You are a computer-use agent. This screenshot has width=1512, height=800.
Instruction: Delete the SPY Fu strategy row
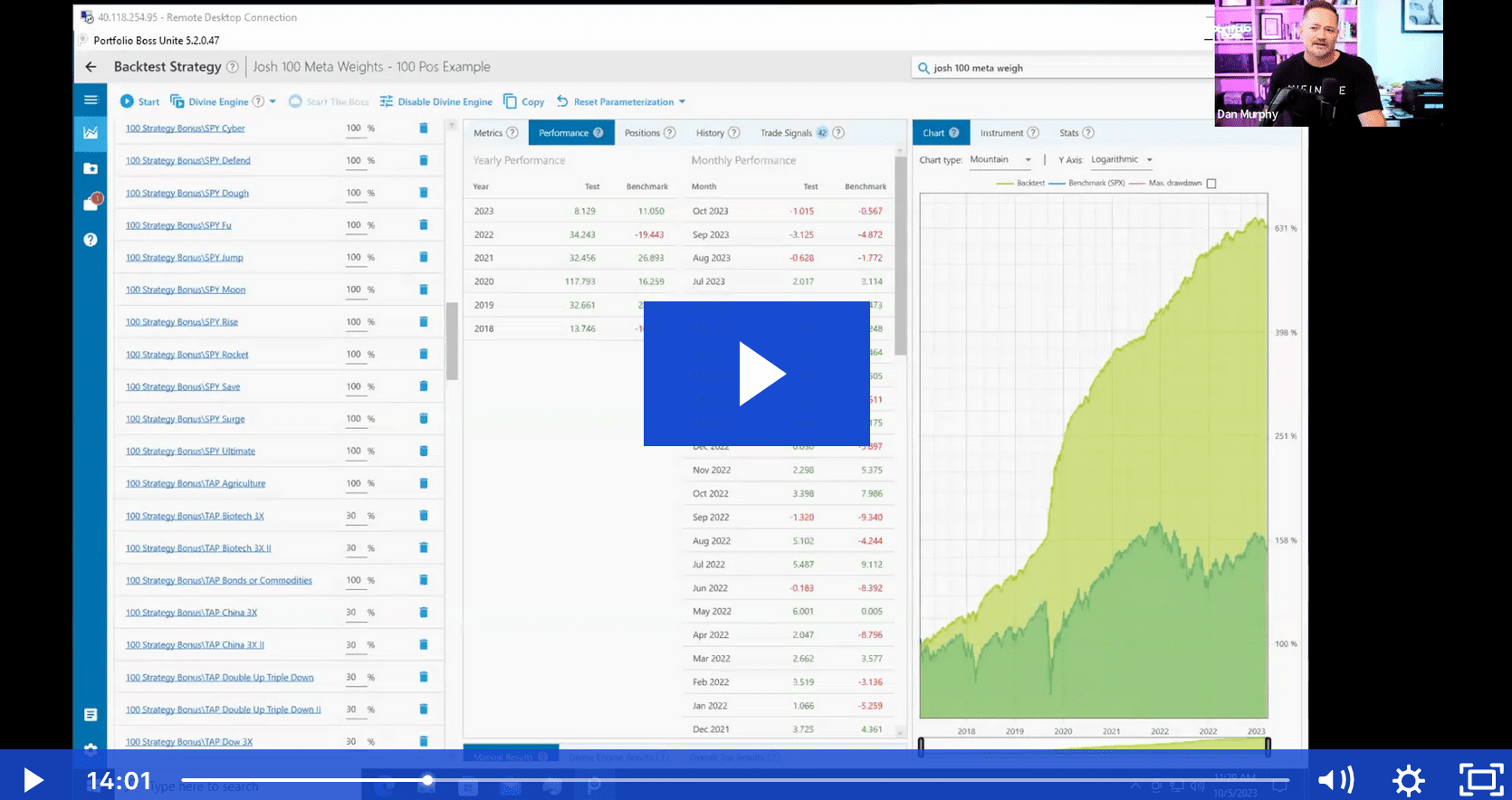[424, 225]
